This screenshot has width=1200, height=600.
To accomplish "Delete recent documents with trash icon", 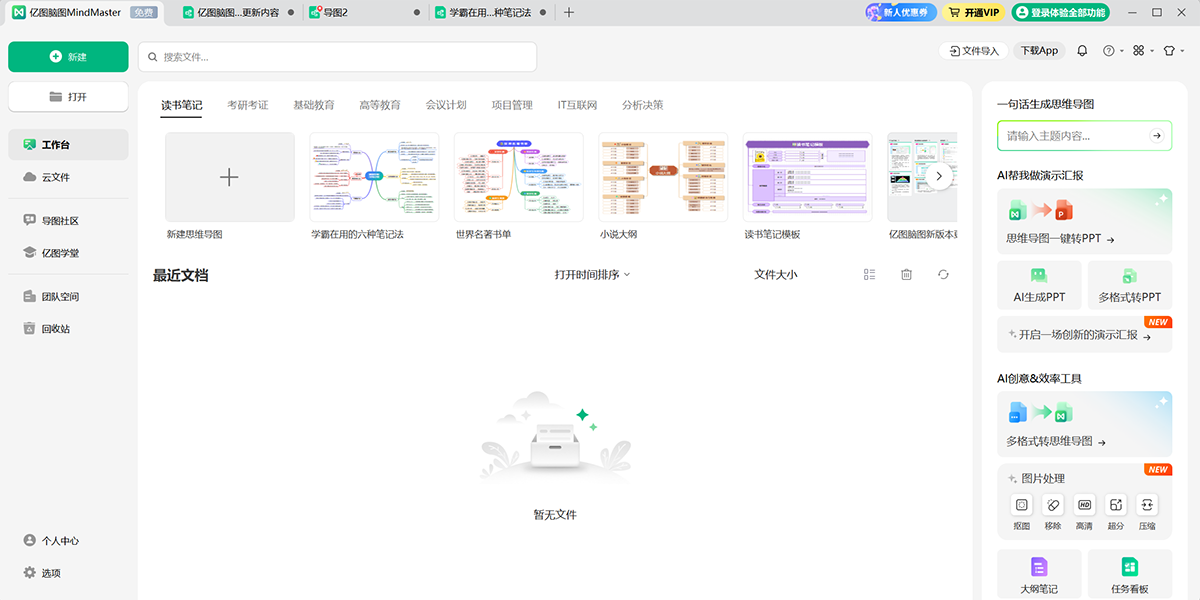I will click(x=906, y=275).
